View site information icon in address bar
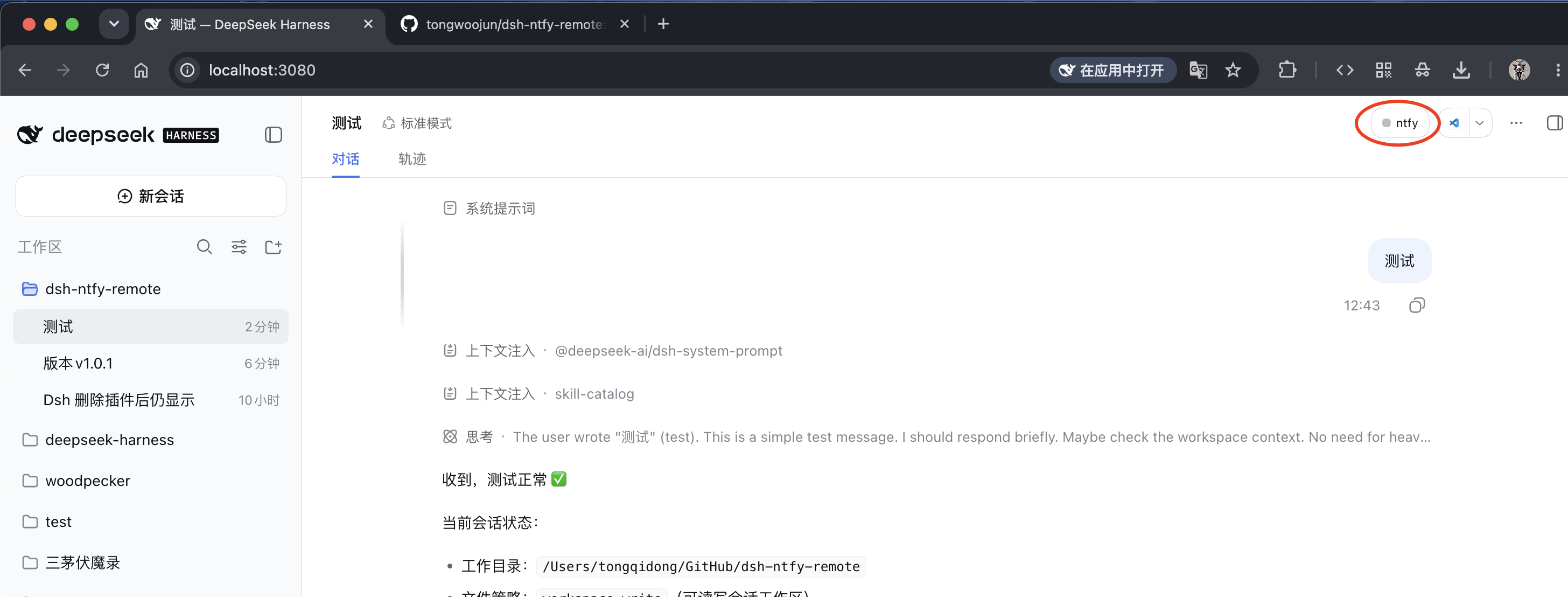The height and width of the screenshot is (597, 1568). tap(187, 70)
